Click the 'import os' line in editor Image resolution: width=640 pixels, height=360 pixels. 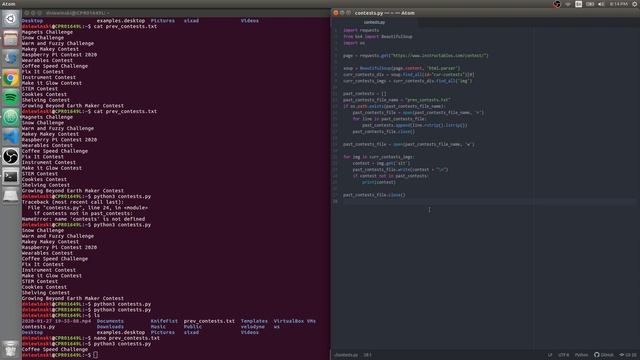(353, 43)
